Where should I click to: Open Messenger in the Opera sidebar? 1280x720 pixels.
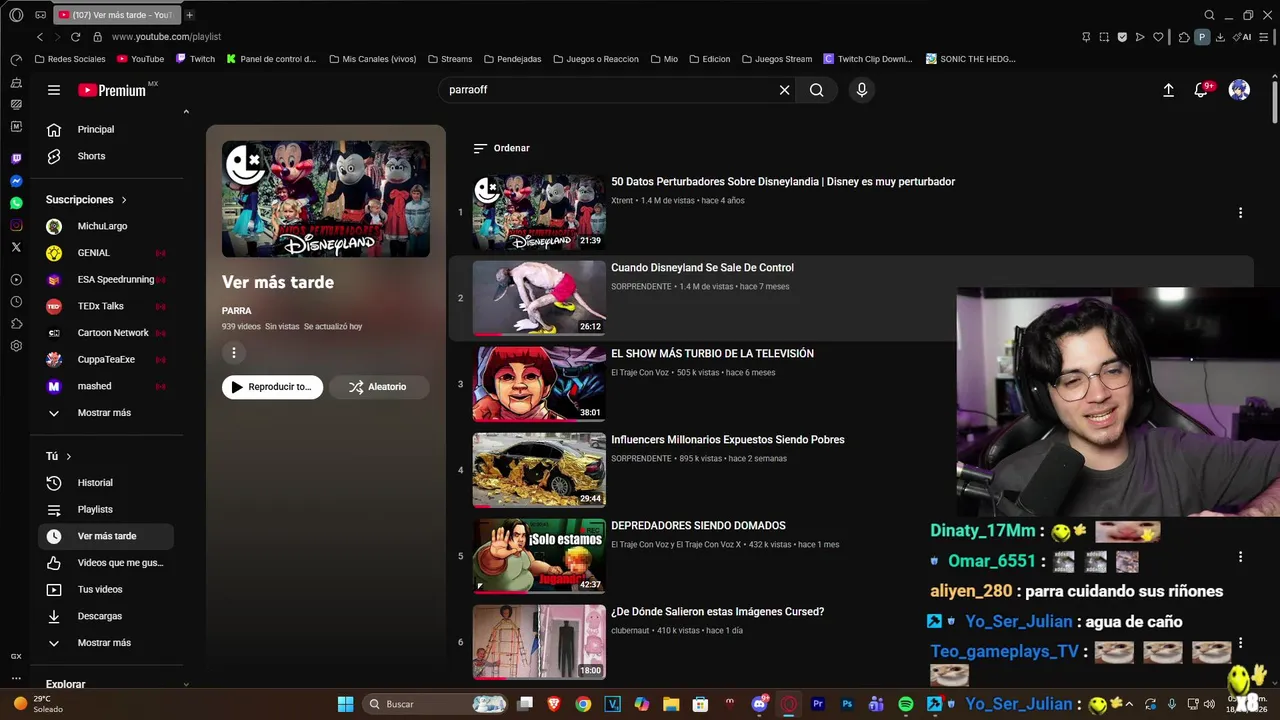click(16, 181)
